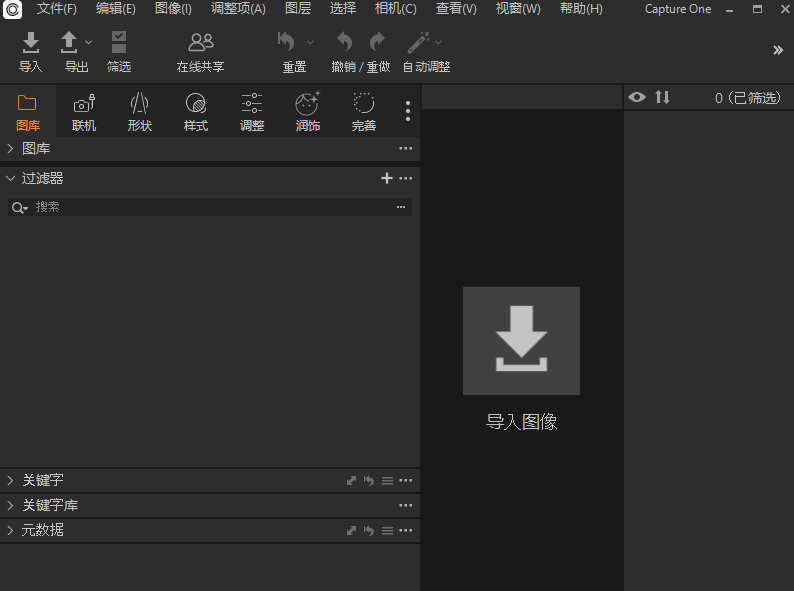Open the 选择 menu
The height and width of the screenshot is (591, 794).
coord(343,9)
